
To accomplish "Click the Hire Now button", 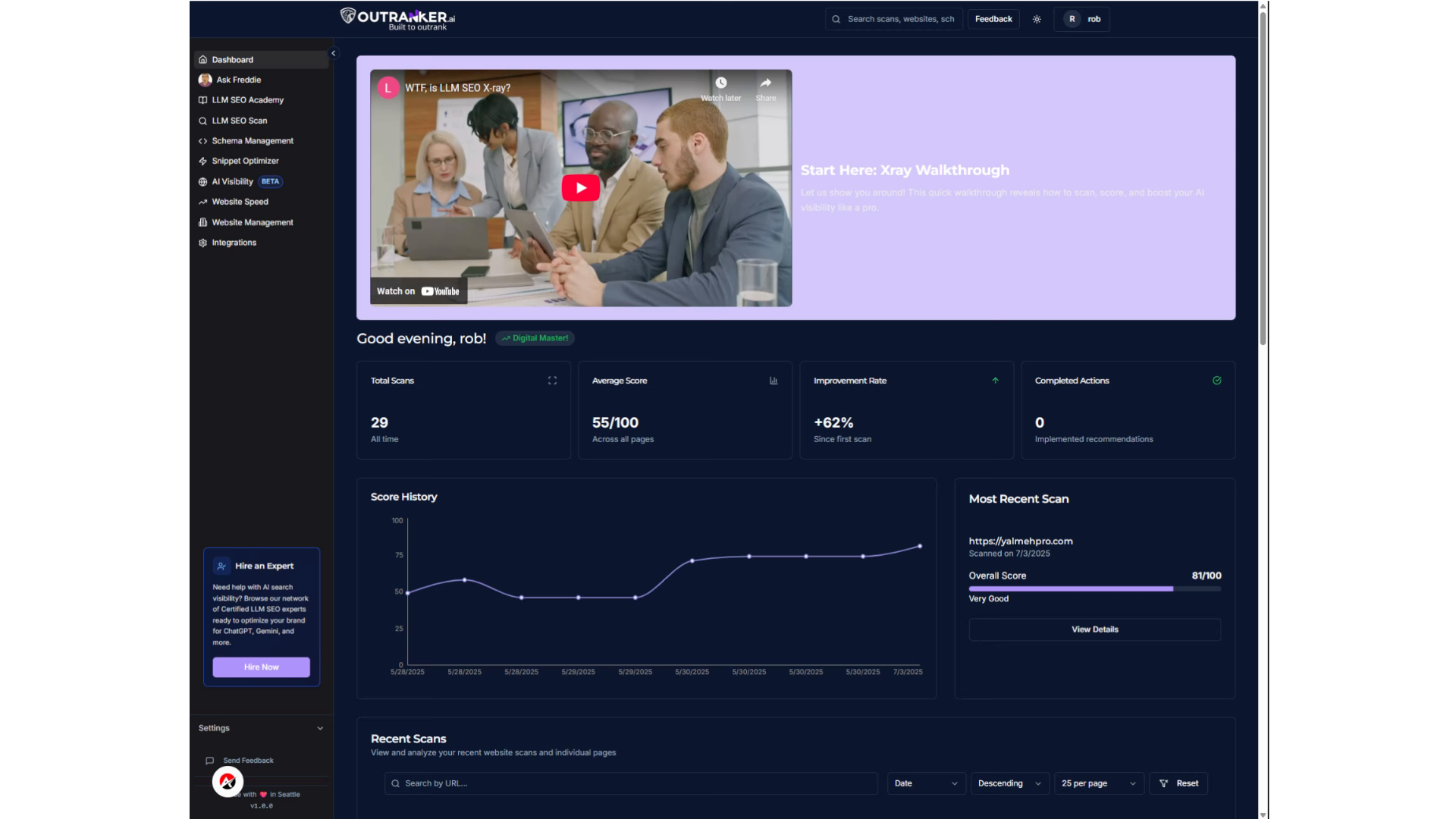I will (x=261, y=667).
